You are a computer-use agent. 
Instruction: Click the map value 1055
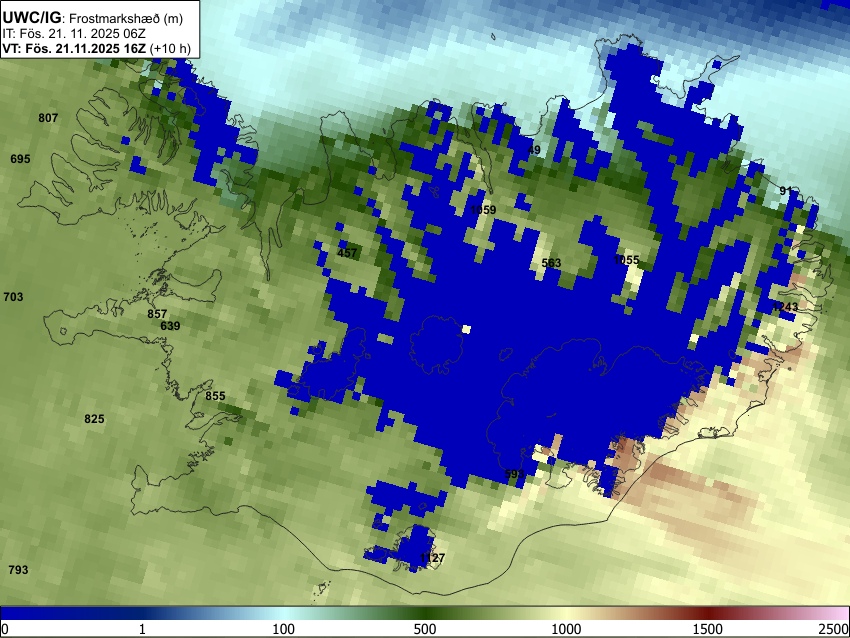pos(626,260)
